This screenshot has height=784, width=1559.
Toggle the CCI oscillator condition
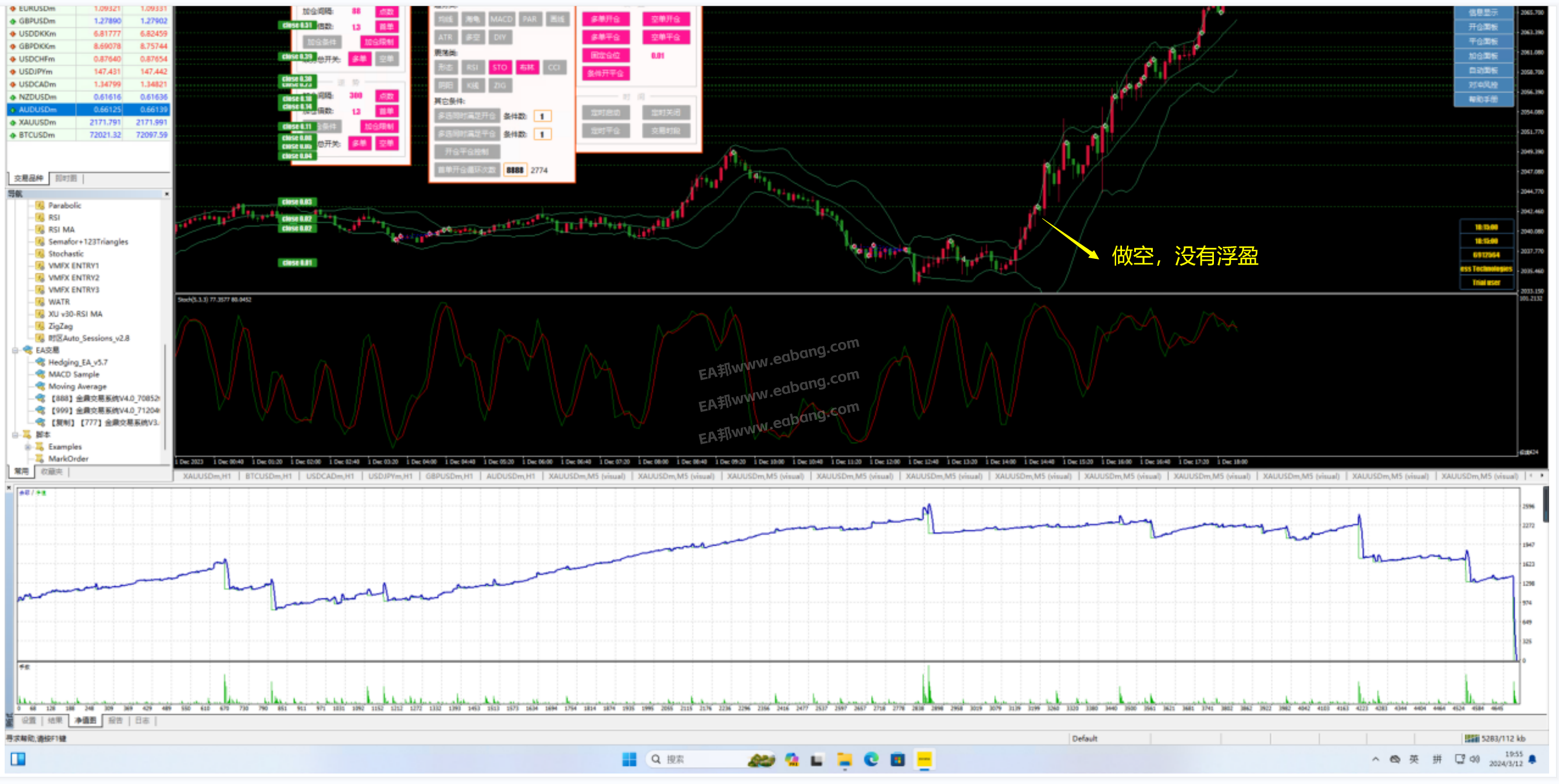click(x=554, y=67)
